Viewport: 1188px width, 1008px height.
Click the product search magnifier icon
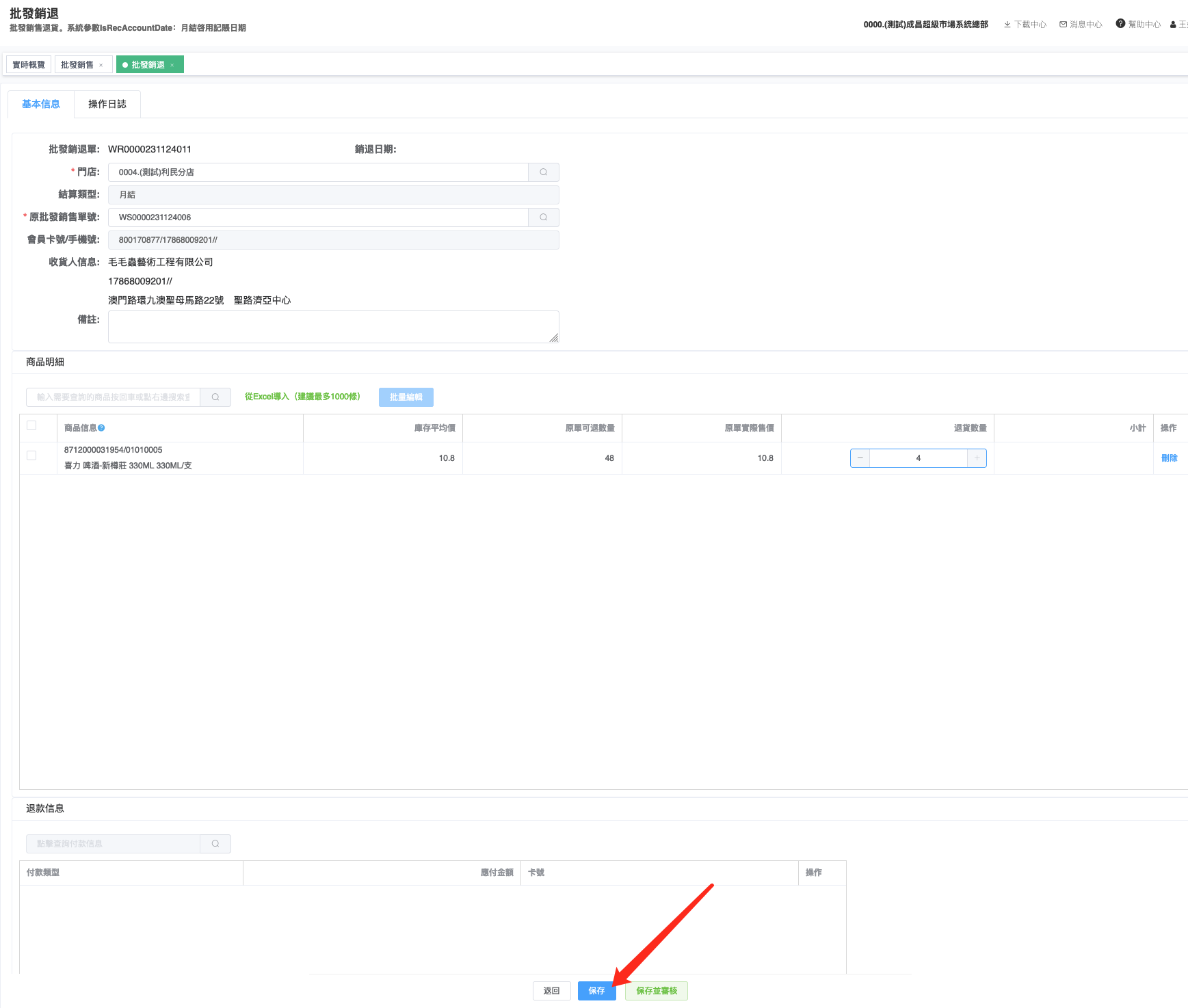(215, 397)
